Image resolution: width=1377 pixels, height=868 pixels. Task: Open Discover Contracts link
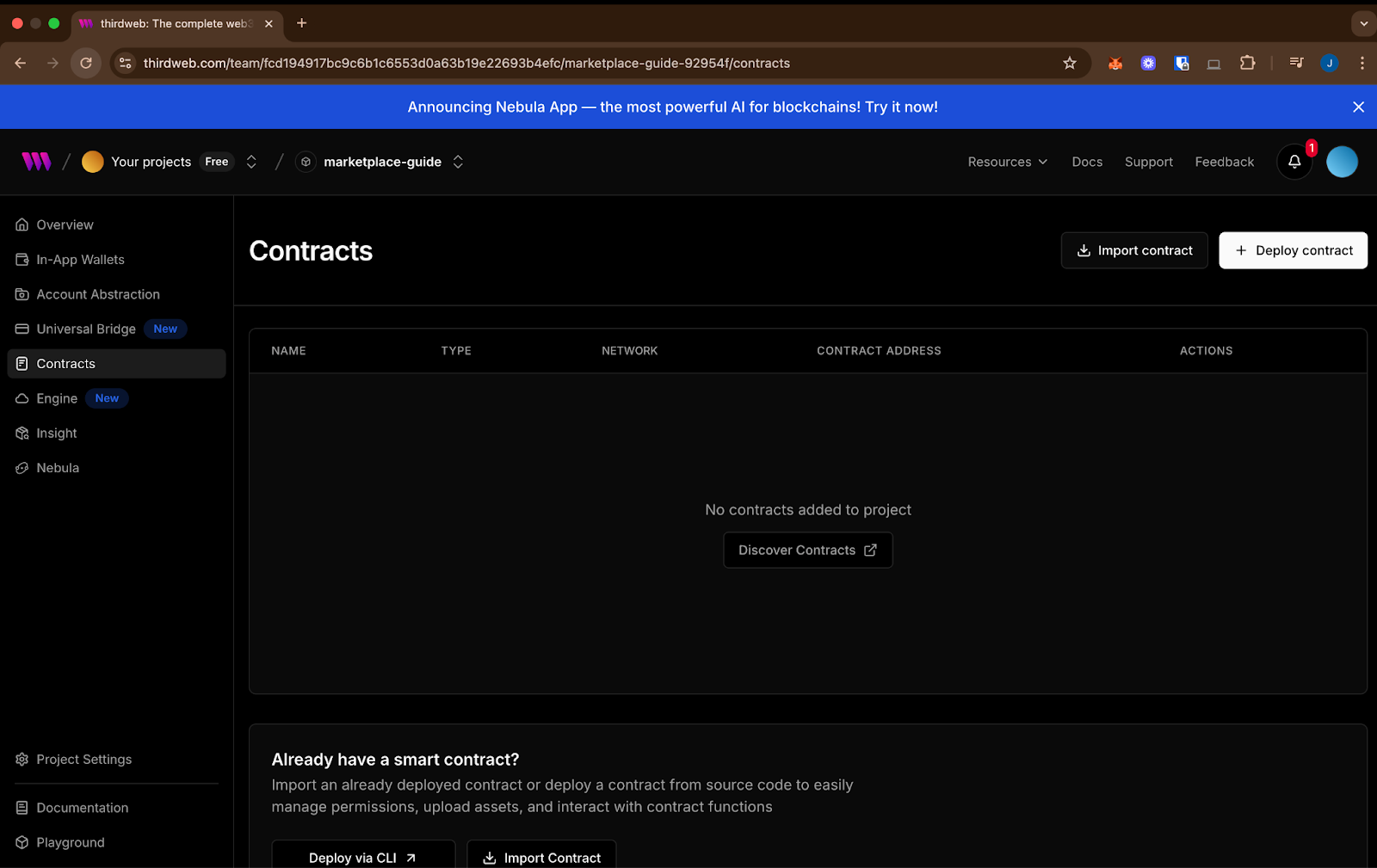coord(807,550)
